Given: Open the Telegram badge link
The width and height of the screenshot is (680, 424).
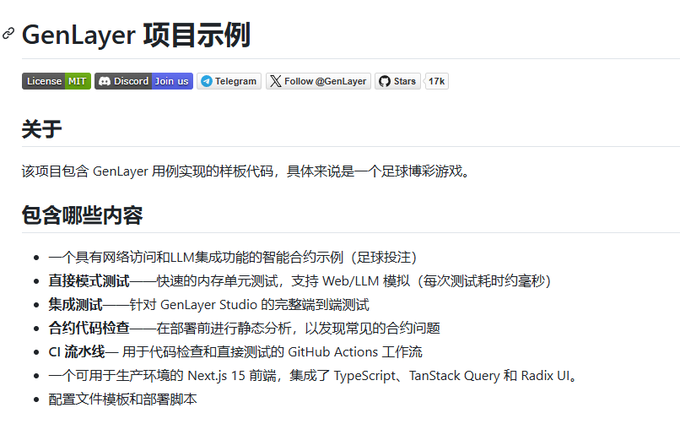Looking at the screenshot, I should [x=229, y=81].
